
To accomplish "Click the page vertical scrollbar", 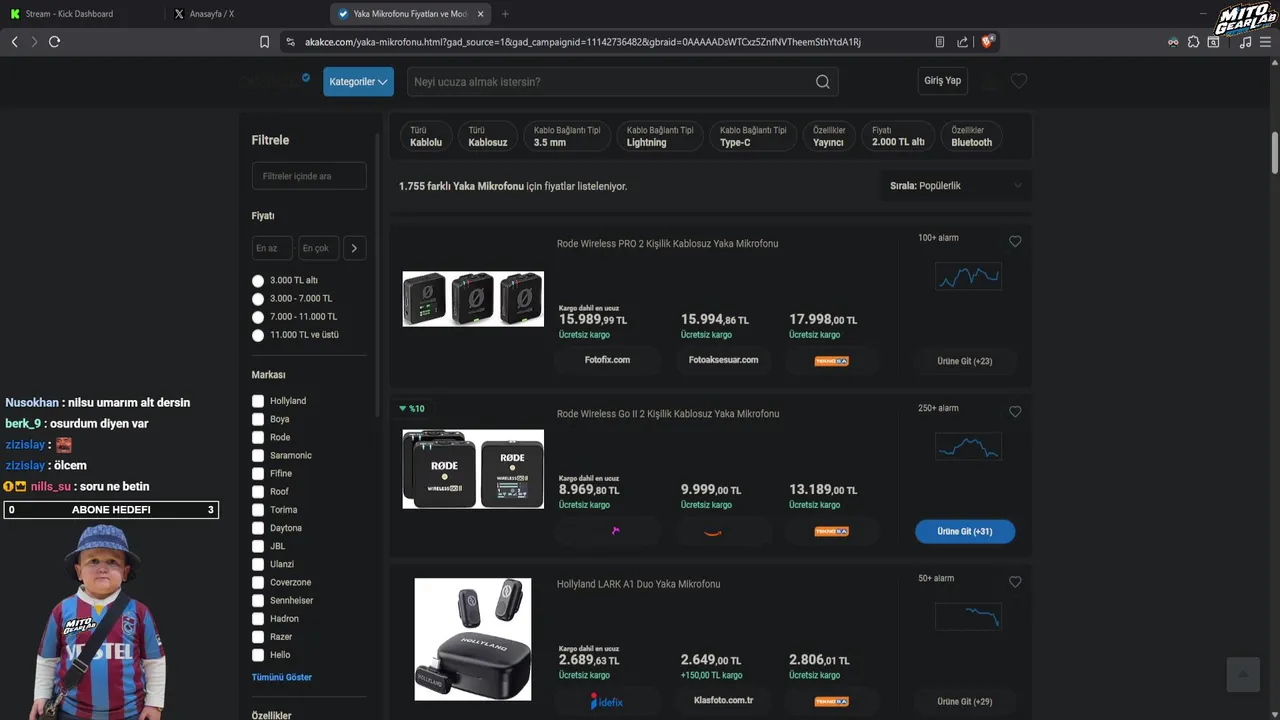I will tap(1275, 153).
